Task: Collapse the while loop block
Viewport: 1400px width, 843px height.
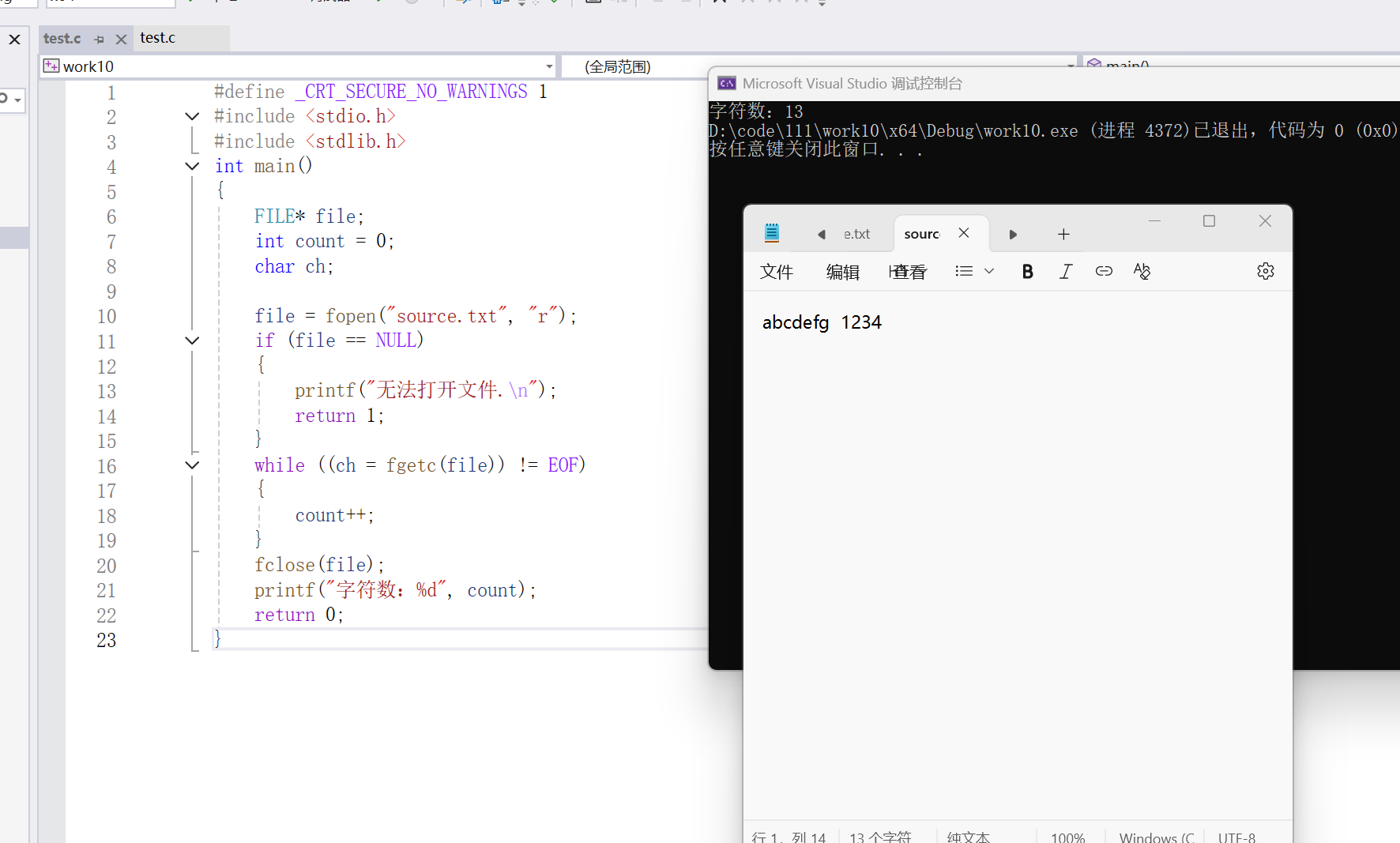Action: pos(192,465)
